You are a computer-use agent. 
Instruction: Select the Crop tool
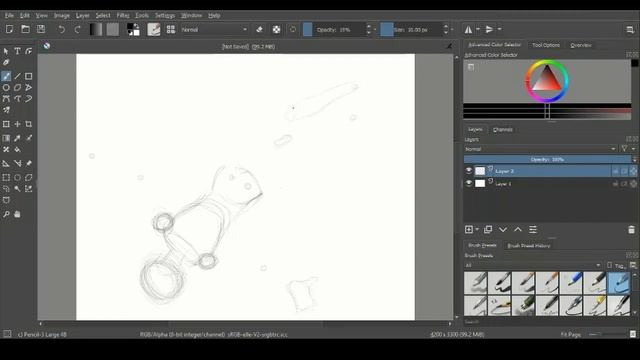tap(29, 124)
